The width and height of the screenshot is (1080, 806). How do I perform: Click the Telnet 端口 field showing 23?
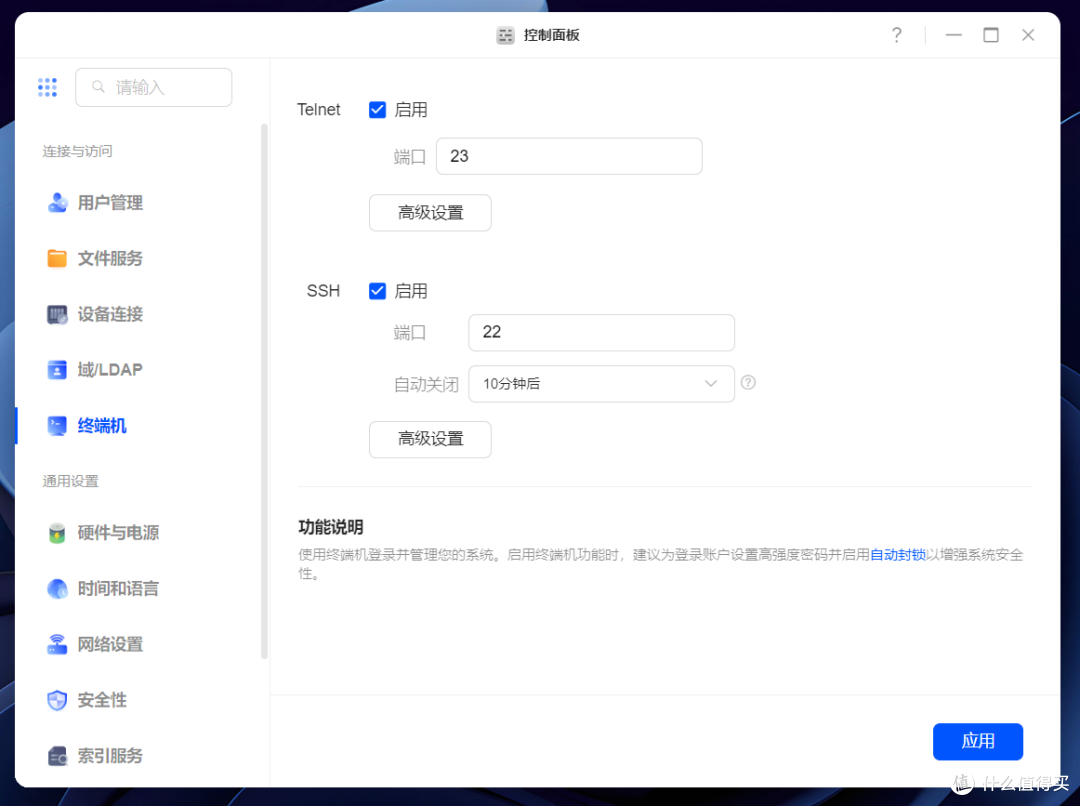(x=569, y=156)
